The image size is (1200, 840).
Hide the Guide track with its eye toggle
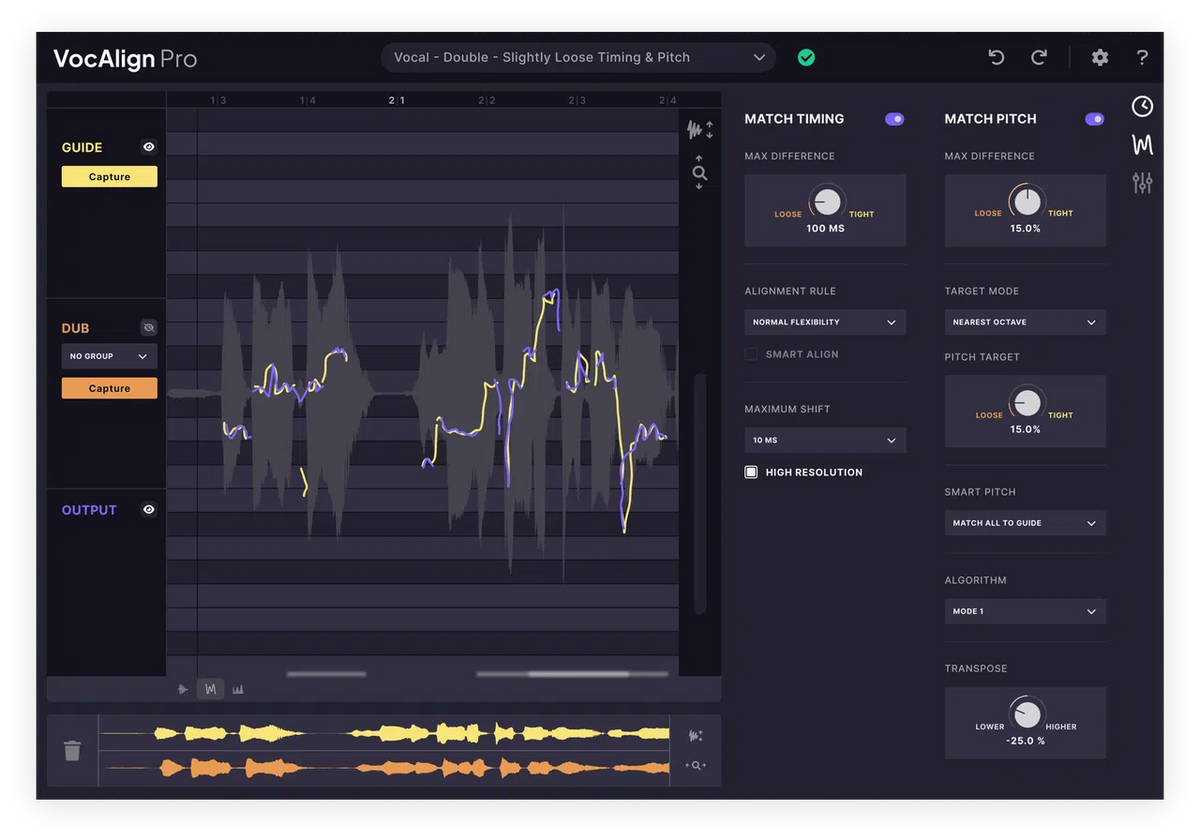148,146
